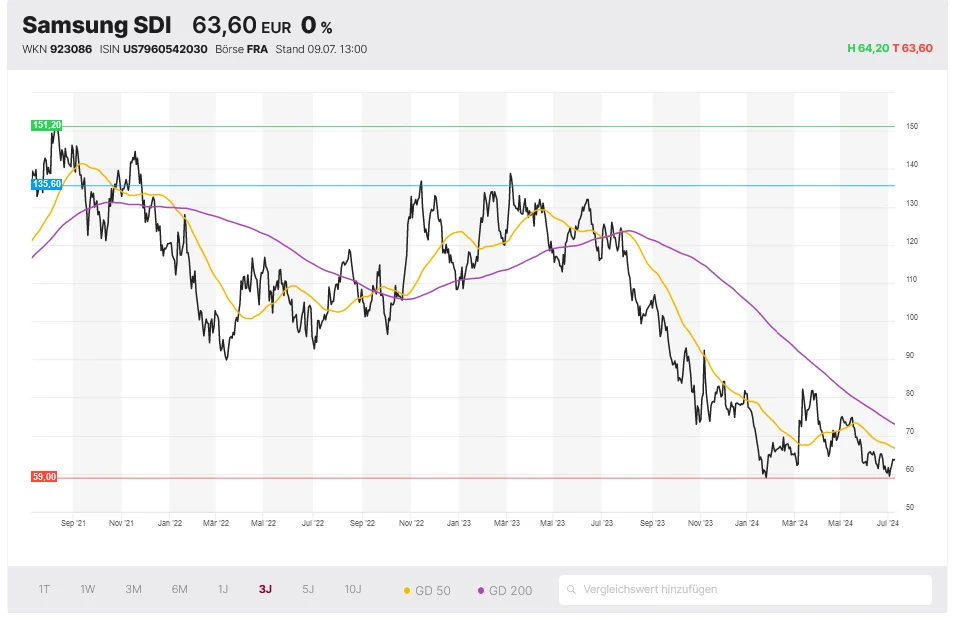
Task: Click the blue 135,60 price label
Action: pos(47,184)
